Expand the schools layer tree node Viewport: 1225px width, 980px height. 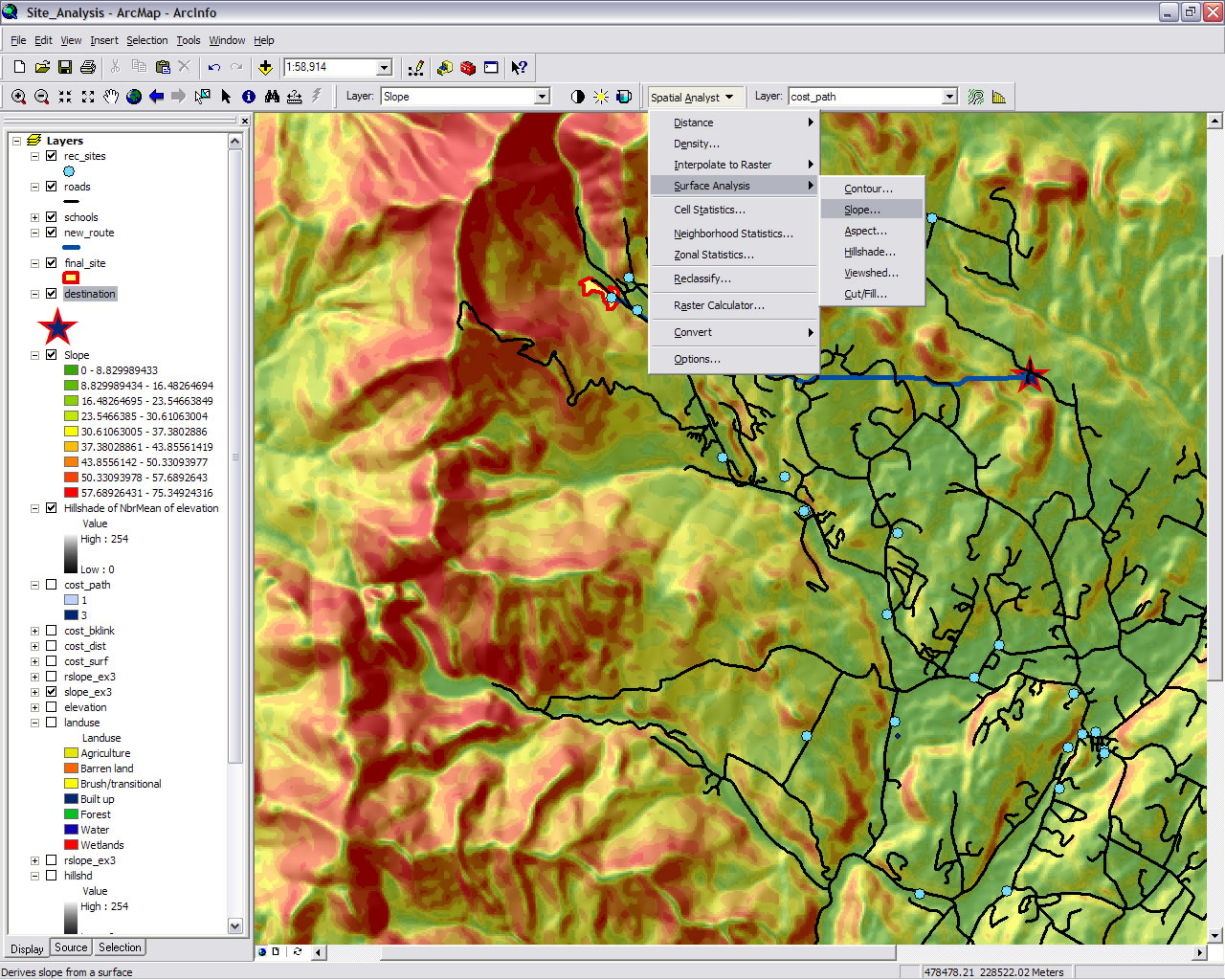point(35,217)
